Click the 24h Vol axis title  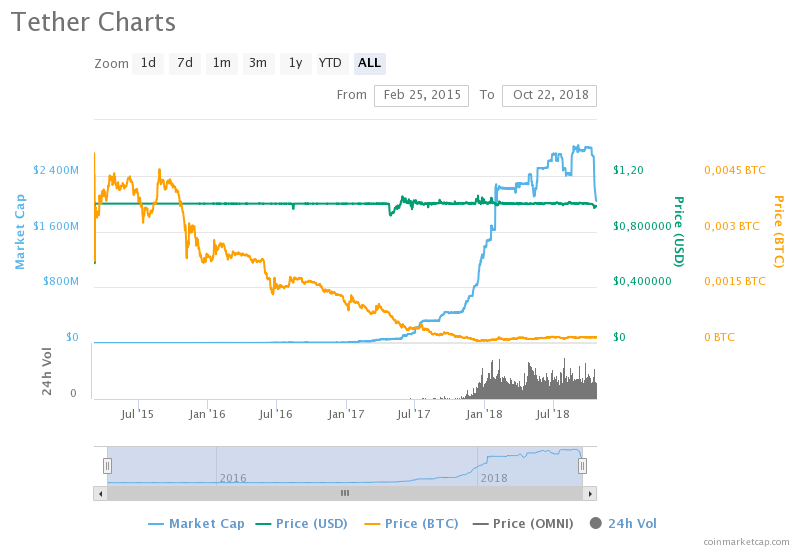[46, 371]
